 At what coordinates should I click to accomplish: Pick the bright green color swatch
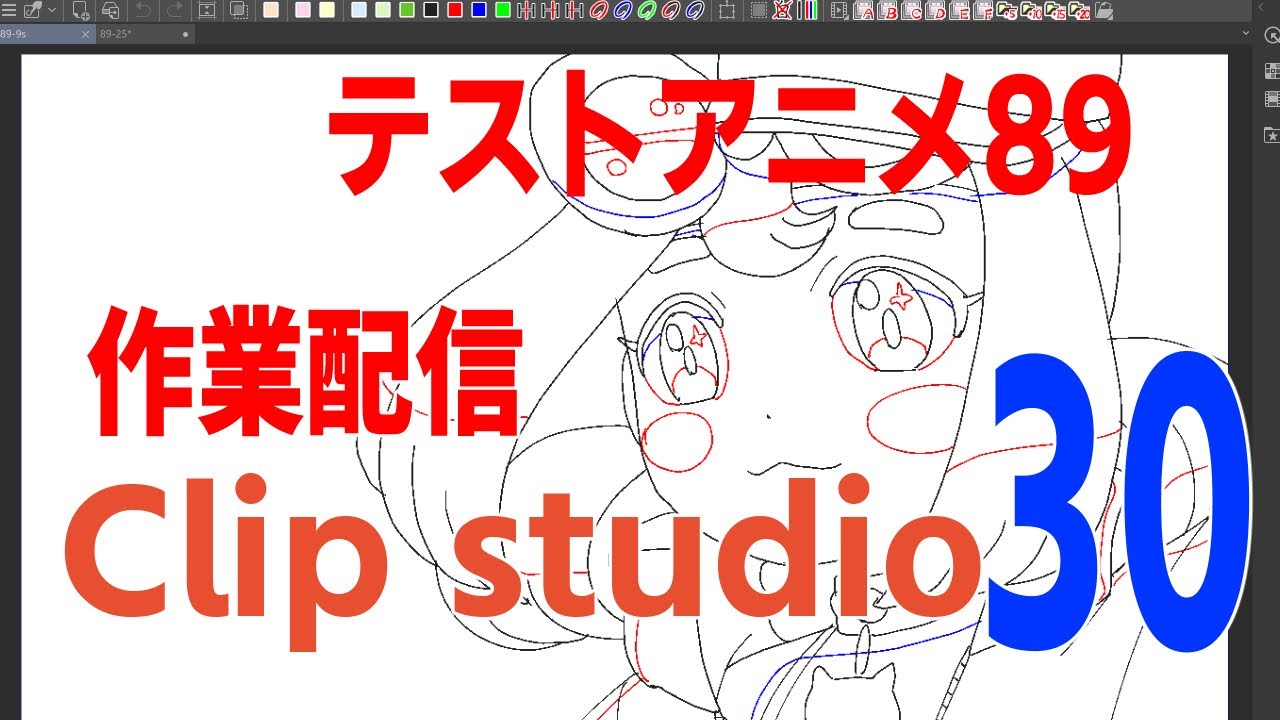[503, 10]
